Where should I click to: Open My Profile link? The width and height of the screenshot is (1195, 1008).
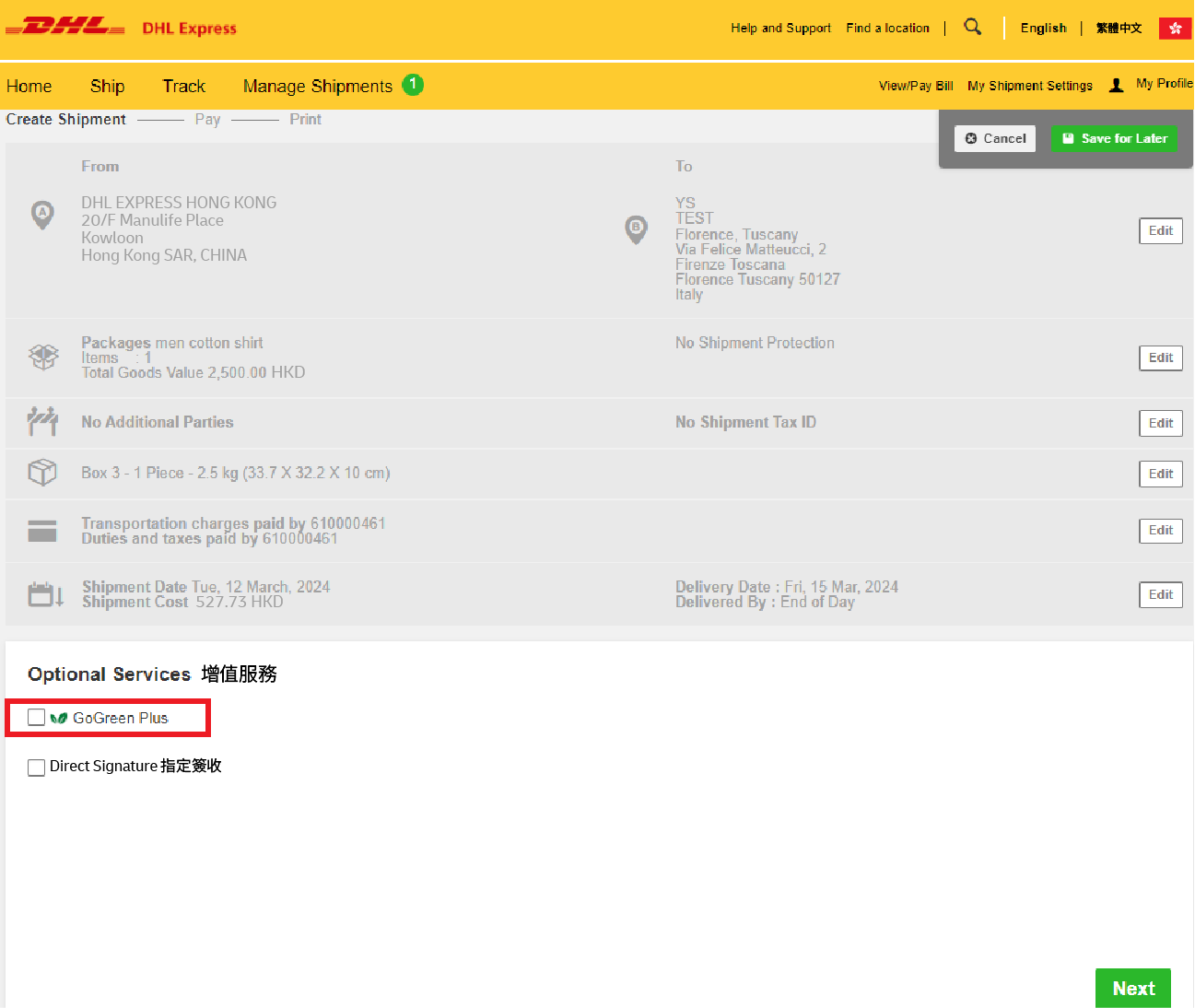click(1165, 84)
